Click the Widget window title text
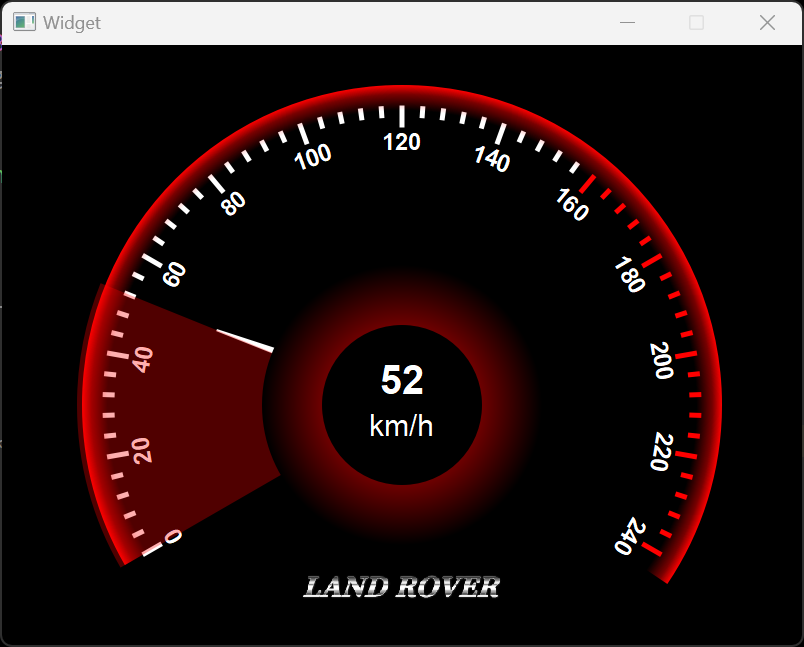 (x=72, y=23)
